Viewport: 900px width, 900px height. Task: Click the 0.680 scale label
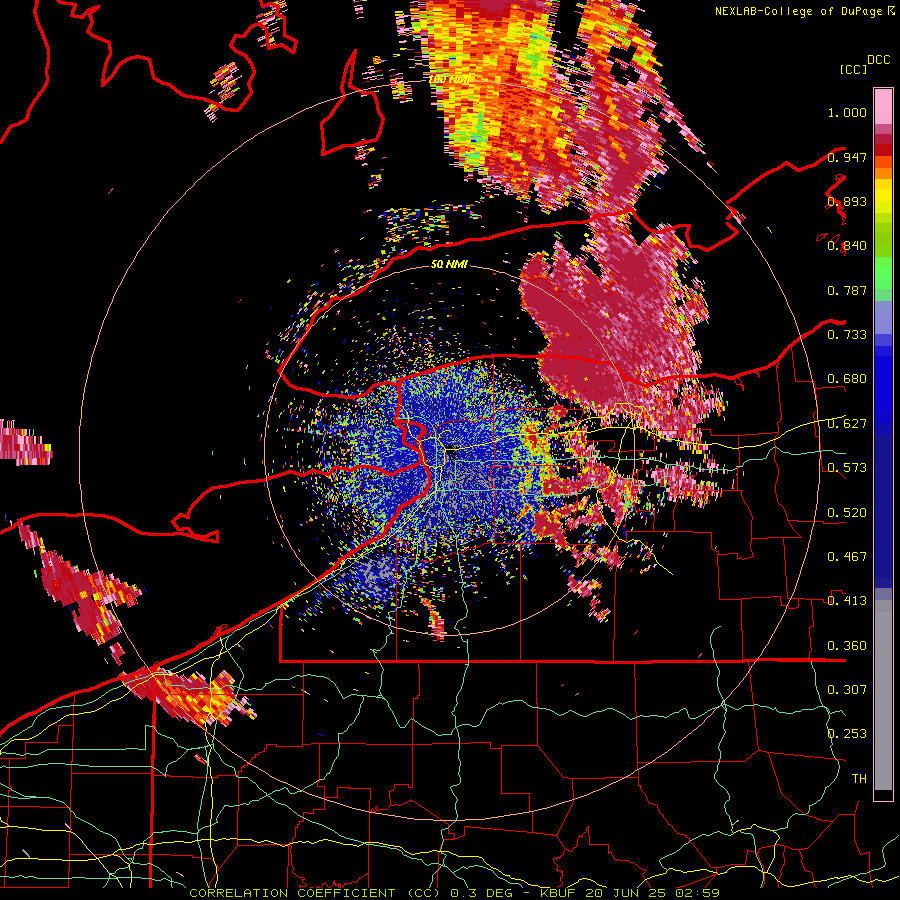(x=847, y=379)
